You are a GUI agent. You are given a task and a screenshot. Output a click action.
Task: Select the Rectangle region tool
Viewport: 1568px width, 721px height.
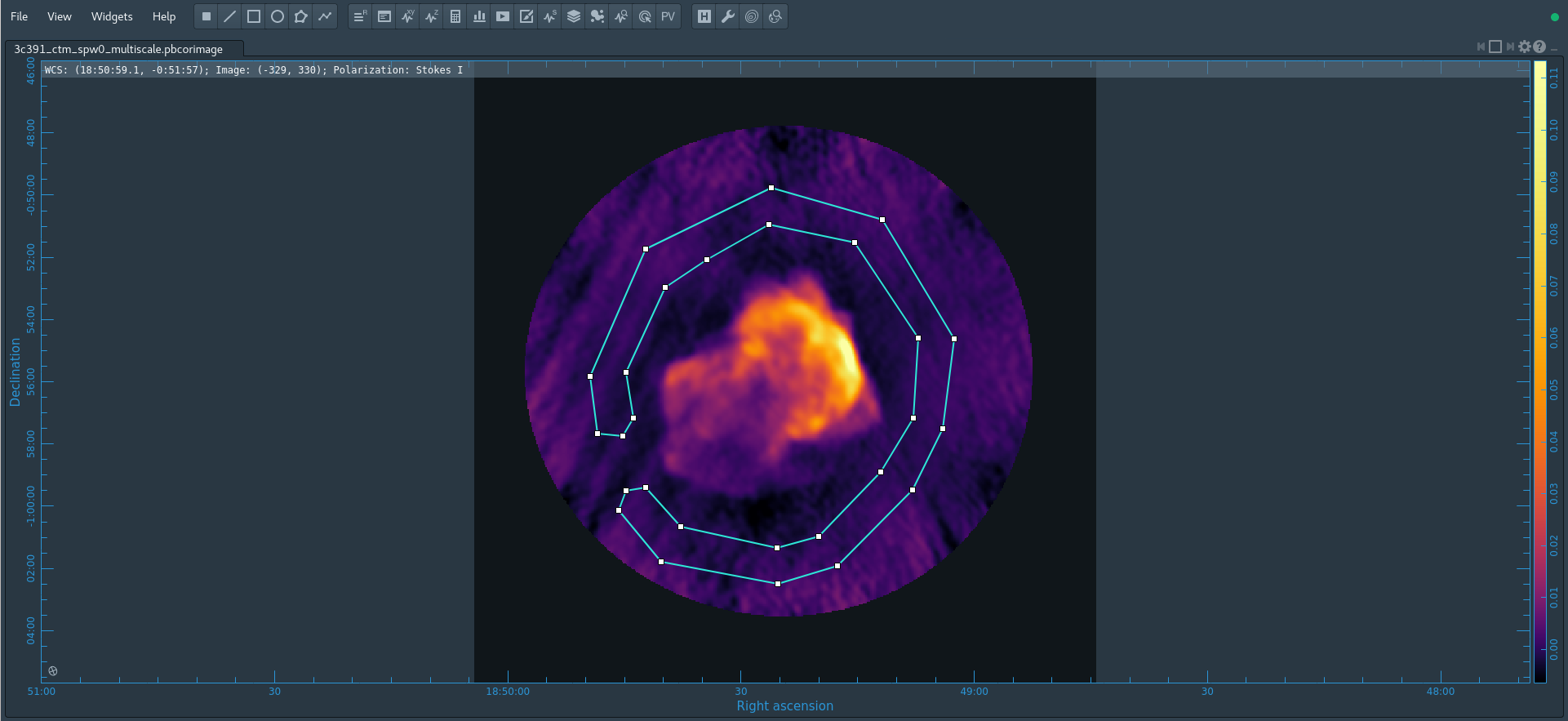tap(254, 16)
